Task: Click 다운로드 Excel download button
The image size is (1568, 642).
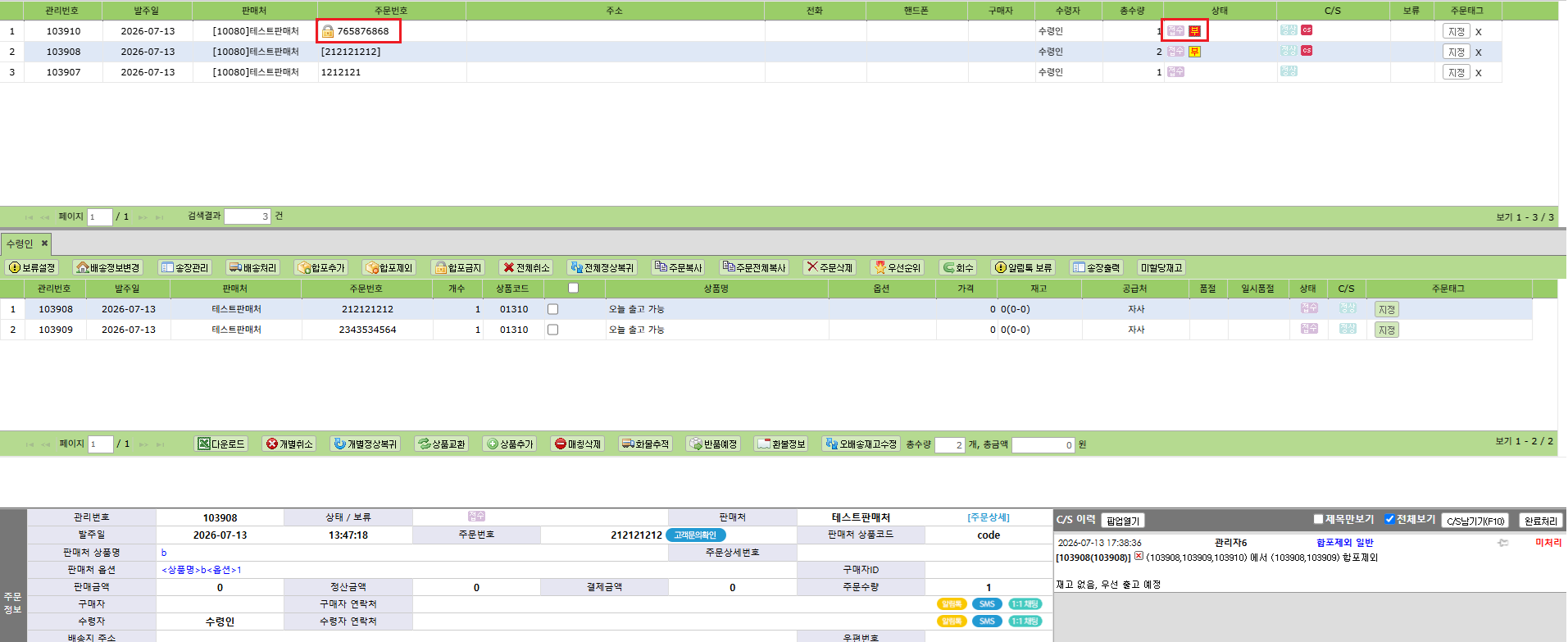Action: [221, 444]
